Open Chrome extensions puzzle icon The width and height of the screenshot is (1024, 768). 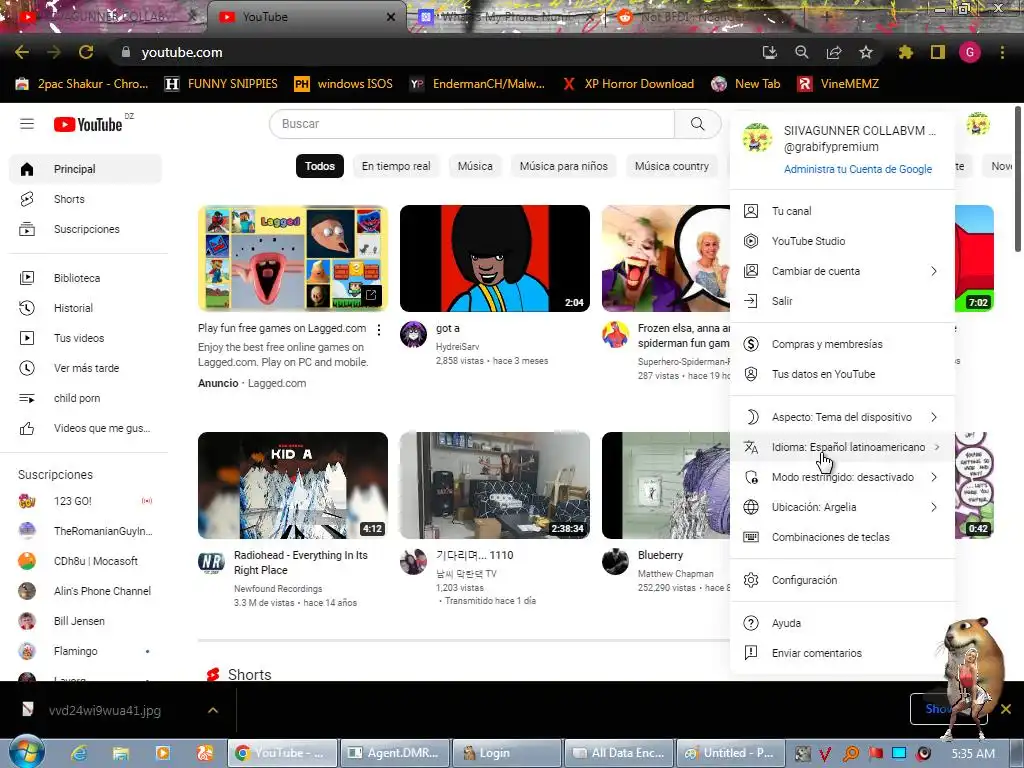point(905,52)
